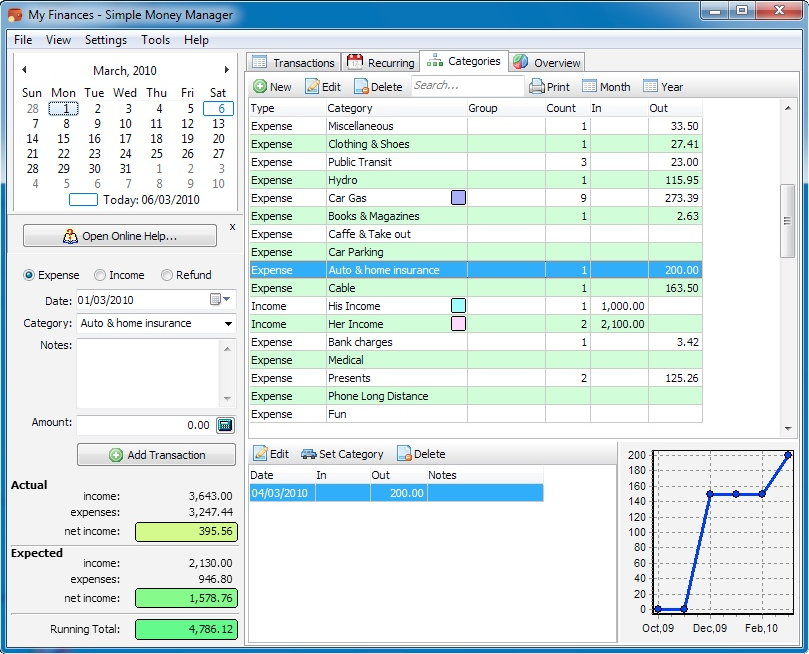
Task: Open the Settings menu
Action: click(x=105, y=40)
